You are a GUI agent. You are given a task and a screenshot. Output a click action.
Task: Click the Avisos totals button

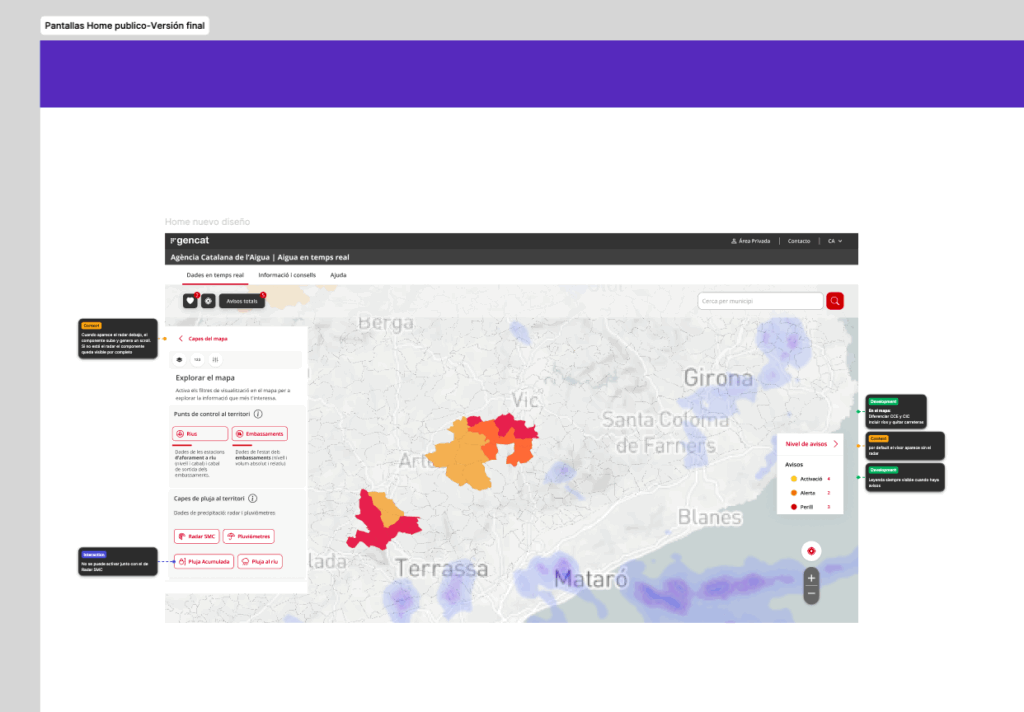[242, 301]
